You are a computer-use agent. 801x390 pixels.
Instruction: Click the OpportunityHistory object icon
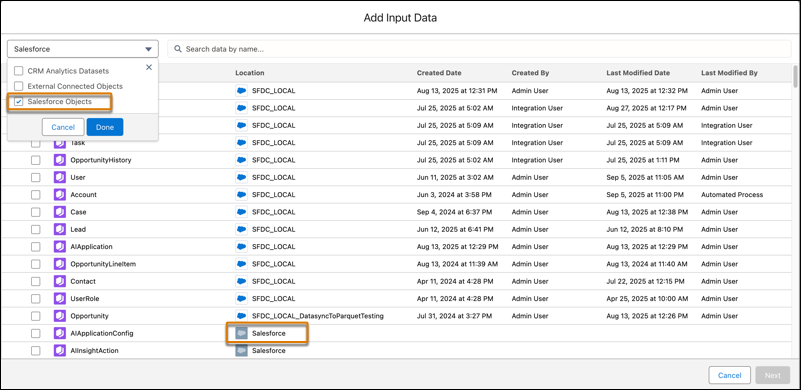60,160
